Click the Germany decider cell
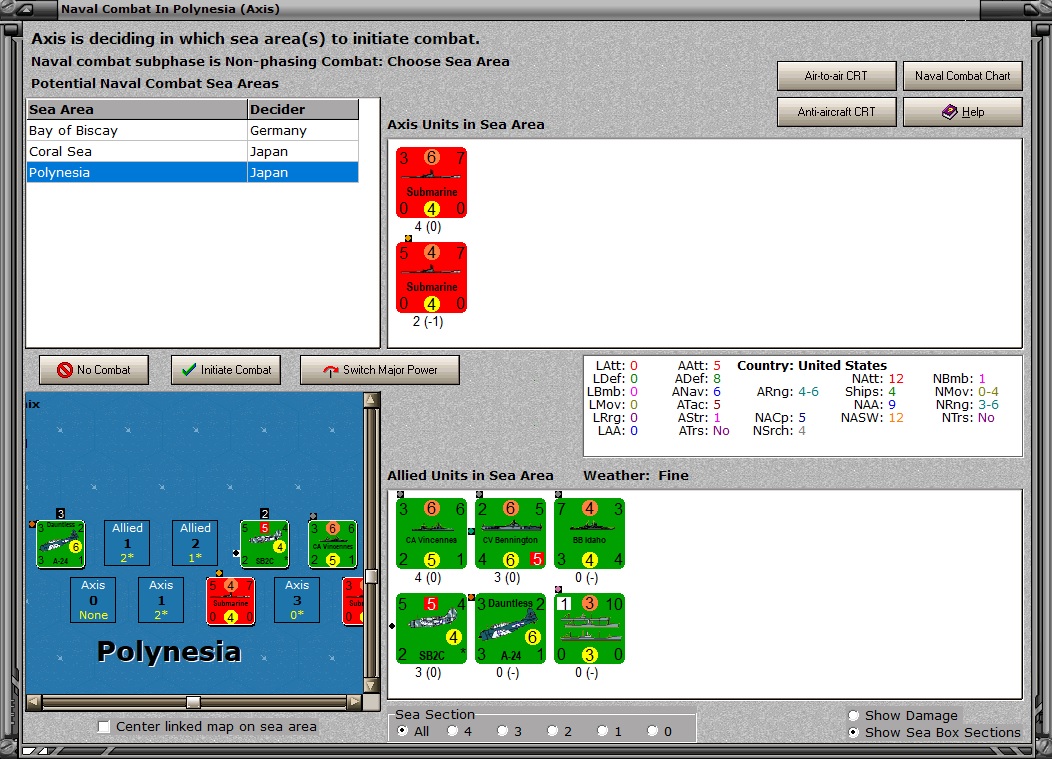This screenshot has height=759, width=1052. [x=303, y=130]
